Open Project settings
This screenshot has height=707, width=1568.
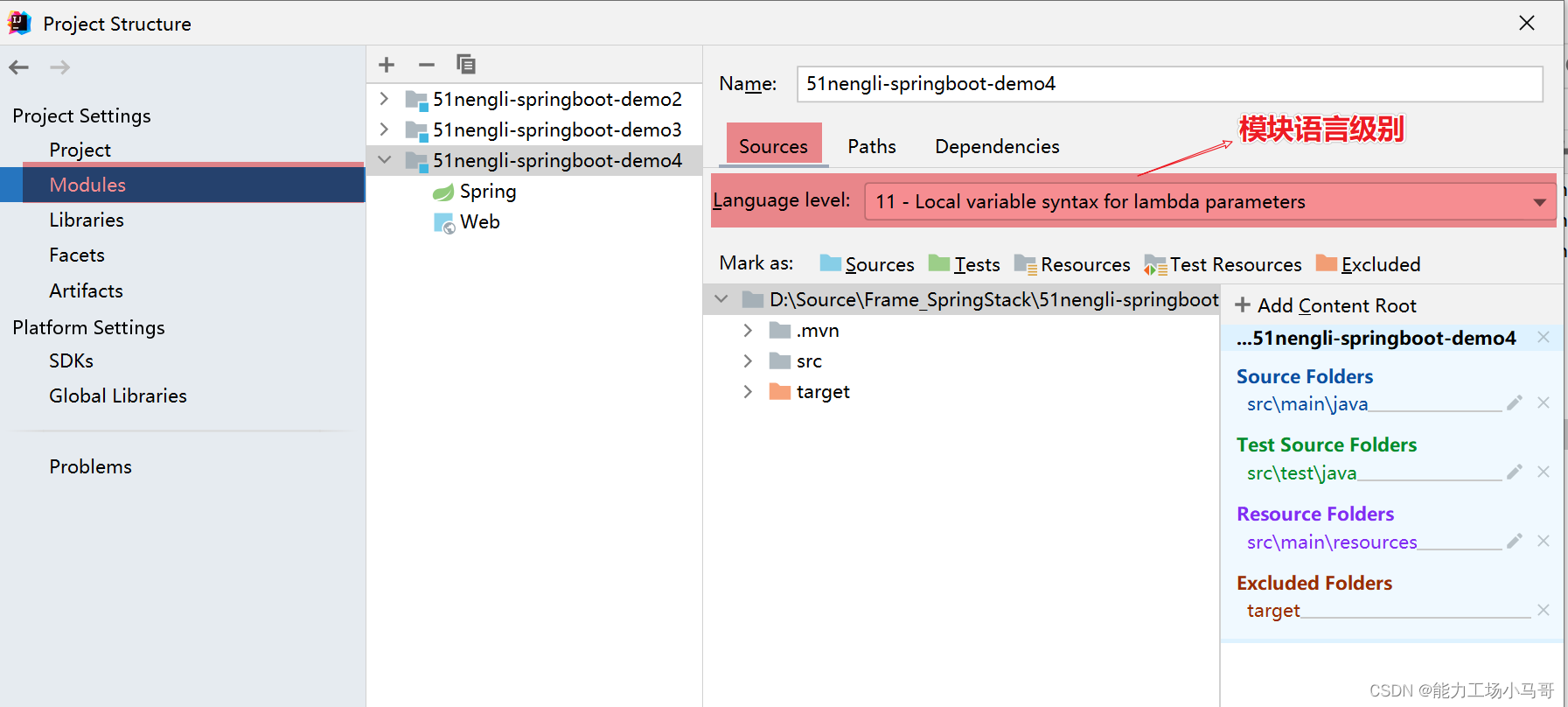pos(80,150)
